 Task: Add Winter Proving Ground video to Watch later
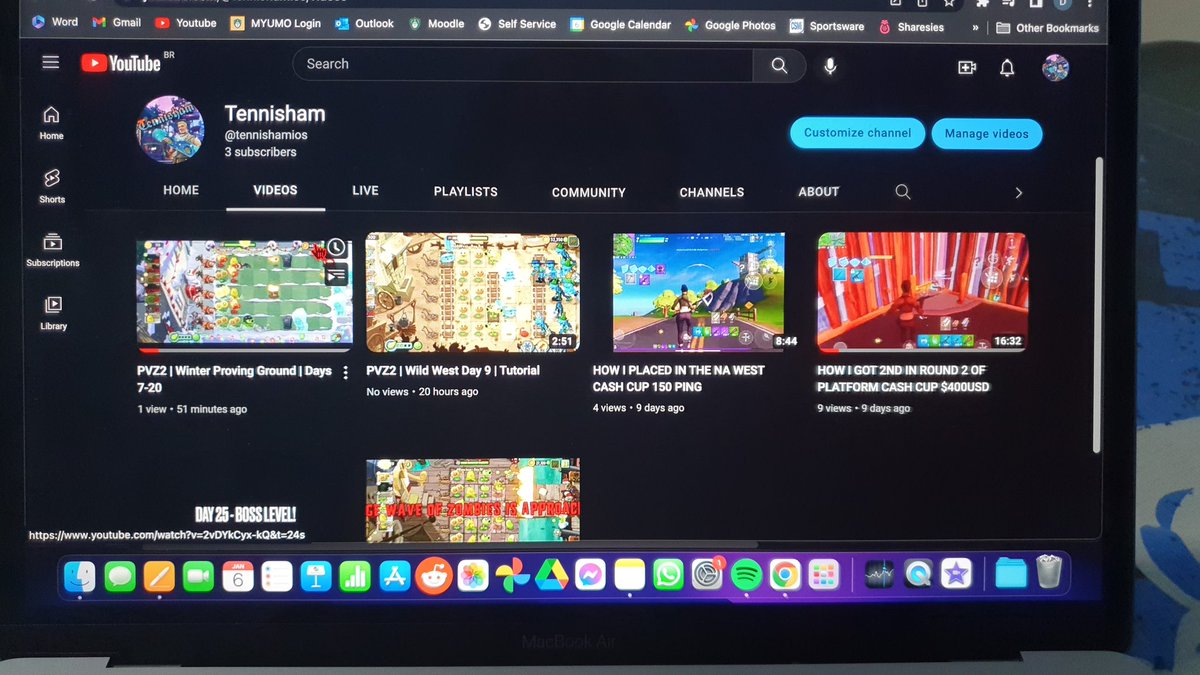click(336, 247)
